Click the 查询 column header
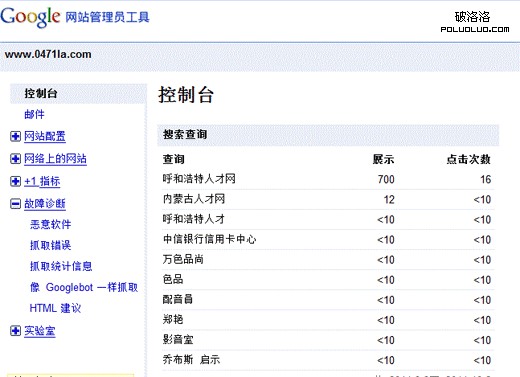This screenshot has width=520, height=377. point(173,159)
